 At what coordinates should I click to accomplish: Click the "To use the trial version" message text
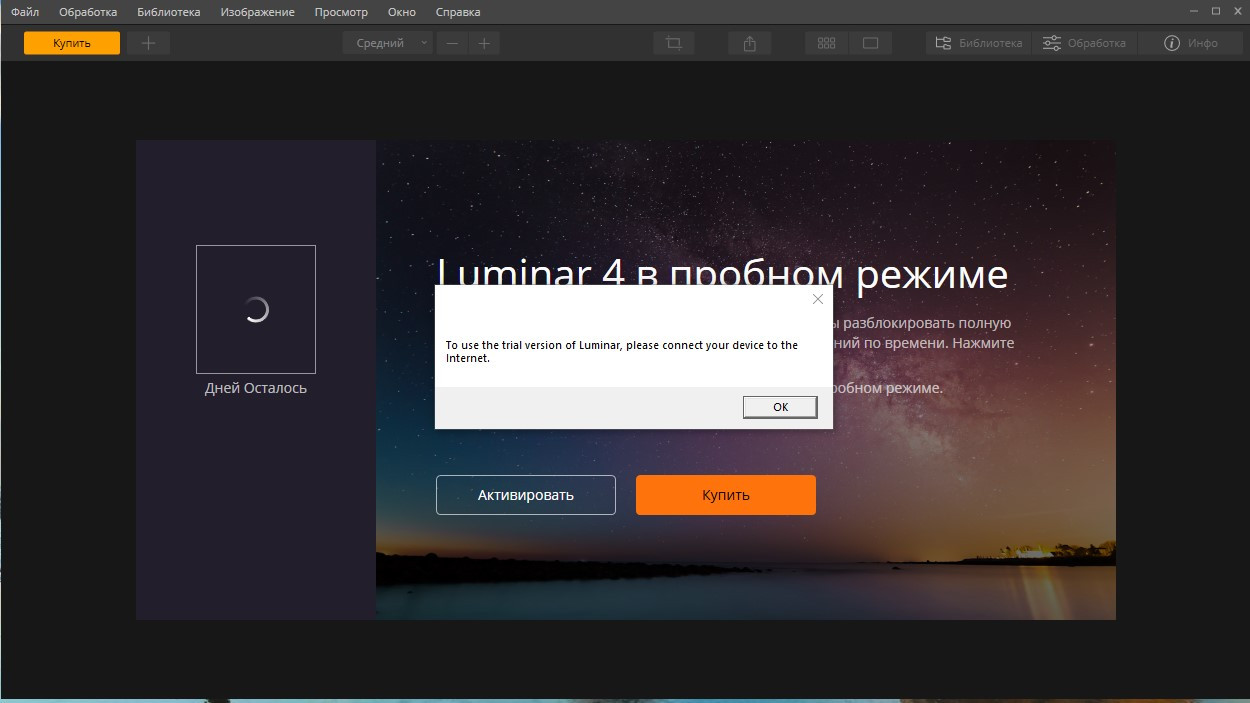pyautogui.click(x=622, y=351)
